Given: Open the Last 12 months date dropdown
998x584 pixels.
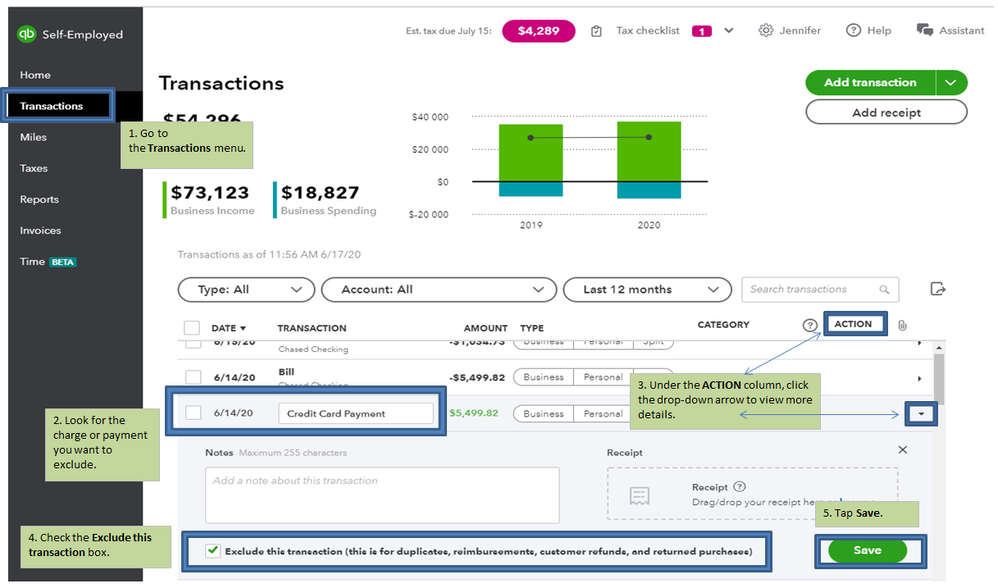Looking at the screenshot, I should 647,289.
